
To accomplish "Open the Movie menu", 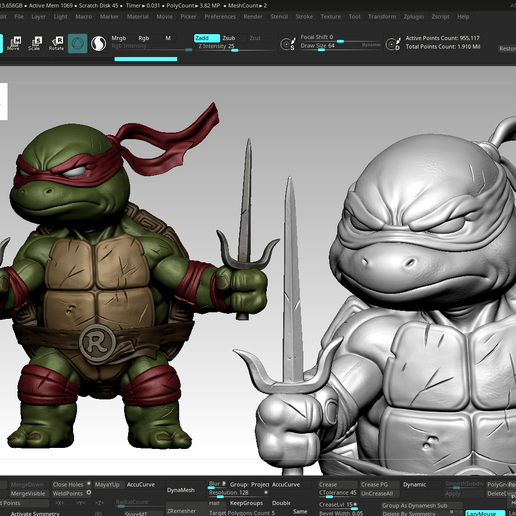I will pyautogui.click(x=165, y=16).
